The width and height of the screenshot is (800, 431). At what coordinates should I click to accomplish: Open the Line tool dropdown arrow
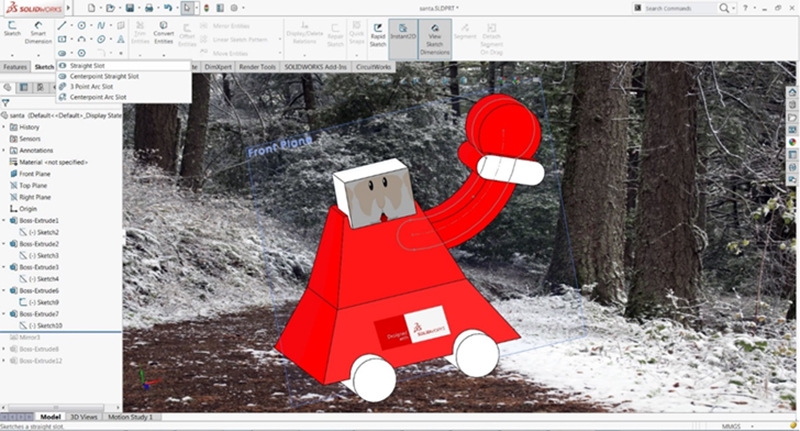tap(71, 26)
